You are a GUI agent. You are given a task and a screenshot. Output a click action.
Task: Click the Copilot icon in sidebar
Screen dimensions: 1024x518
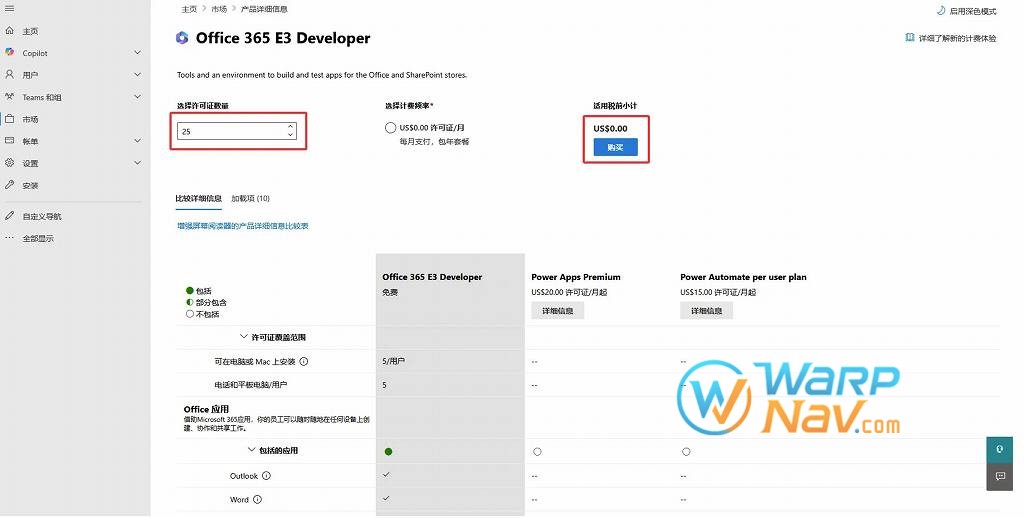point(9,52)
